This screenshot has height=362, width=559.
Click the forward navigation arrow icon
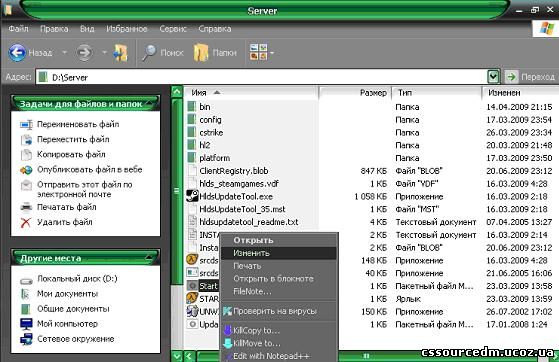84,53
